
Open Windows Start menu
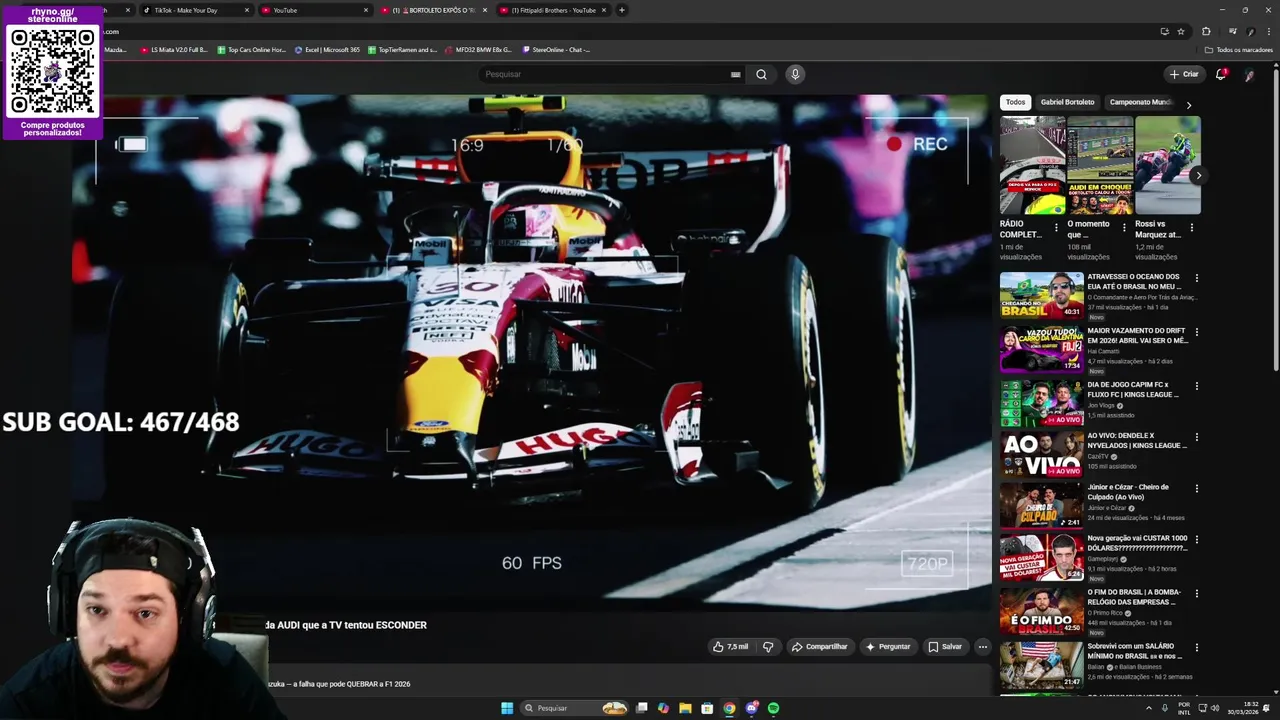tap(507, 708)
